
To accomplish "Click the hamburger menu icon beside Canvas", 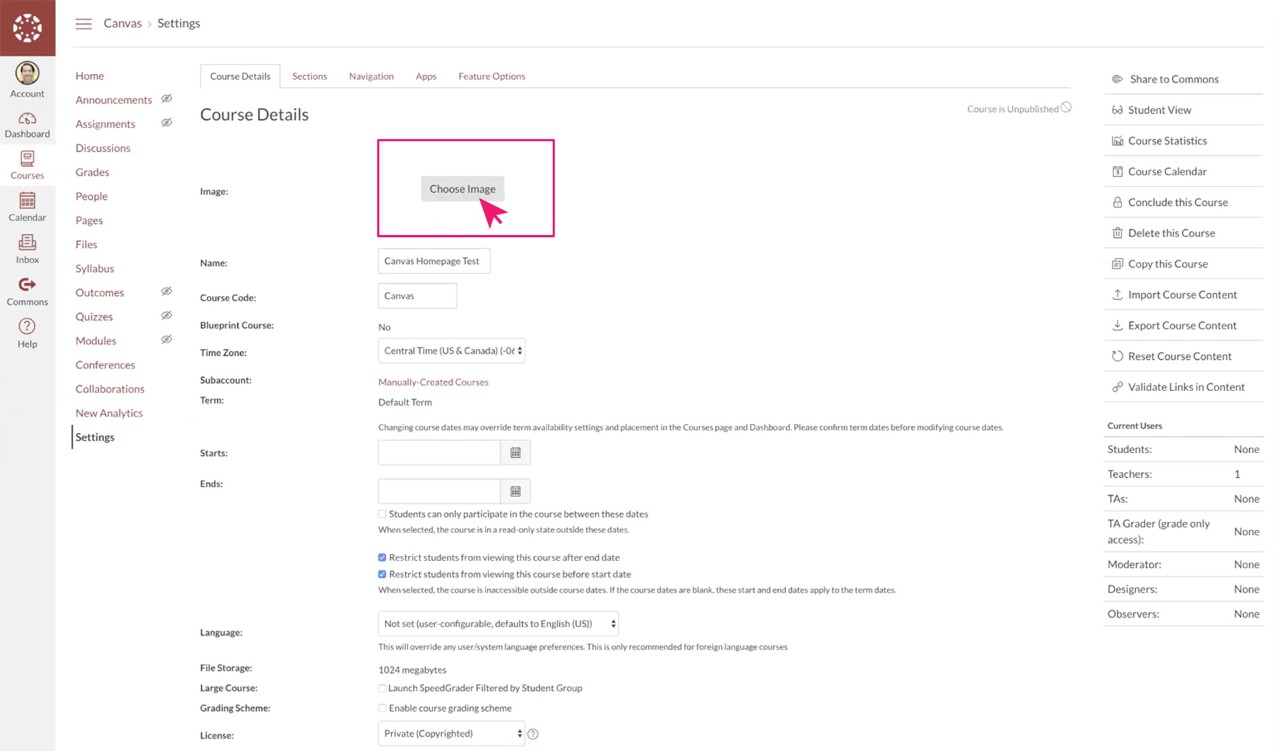I will [x=84, y=24].
